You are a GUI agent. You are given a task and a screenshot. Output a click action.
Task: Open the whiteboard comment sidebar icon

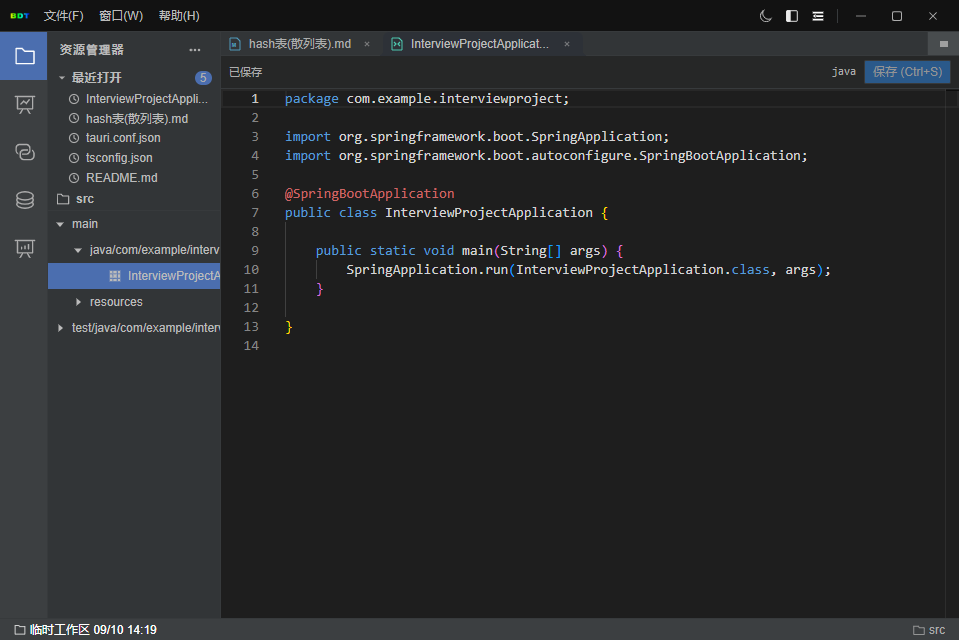pyautogui.click(x=24, y=248)
